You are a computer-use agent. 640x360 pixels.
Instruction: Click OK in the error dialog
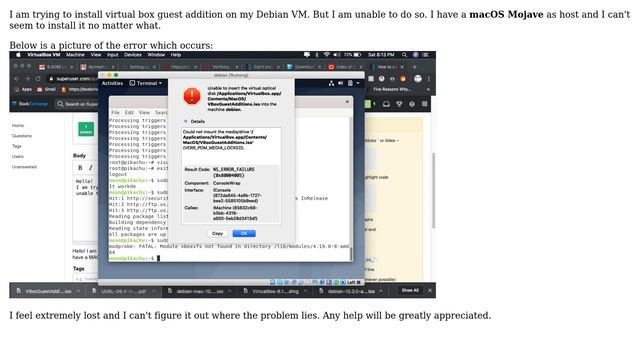coord(244,233)
